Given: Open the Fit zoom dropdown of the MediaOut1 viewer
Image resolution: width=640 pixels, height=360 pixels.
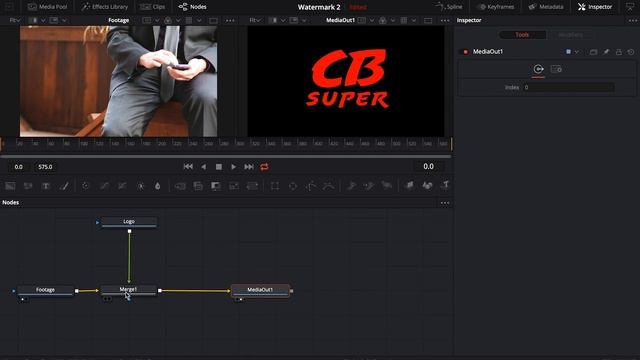Looking at the screenshot, I should 255,20.
